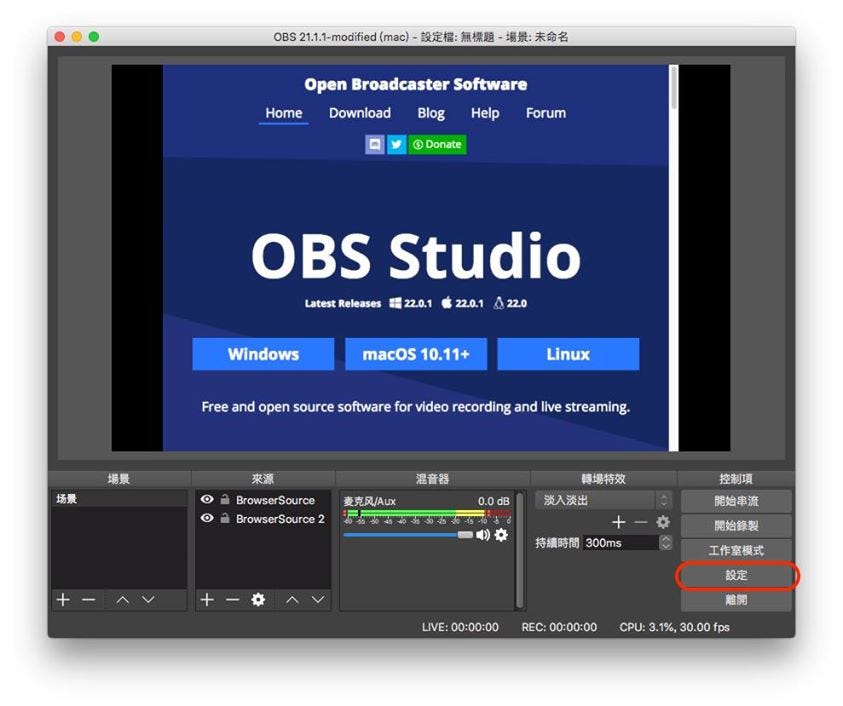Click the Twitter icon in preview

396,144
